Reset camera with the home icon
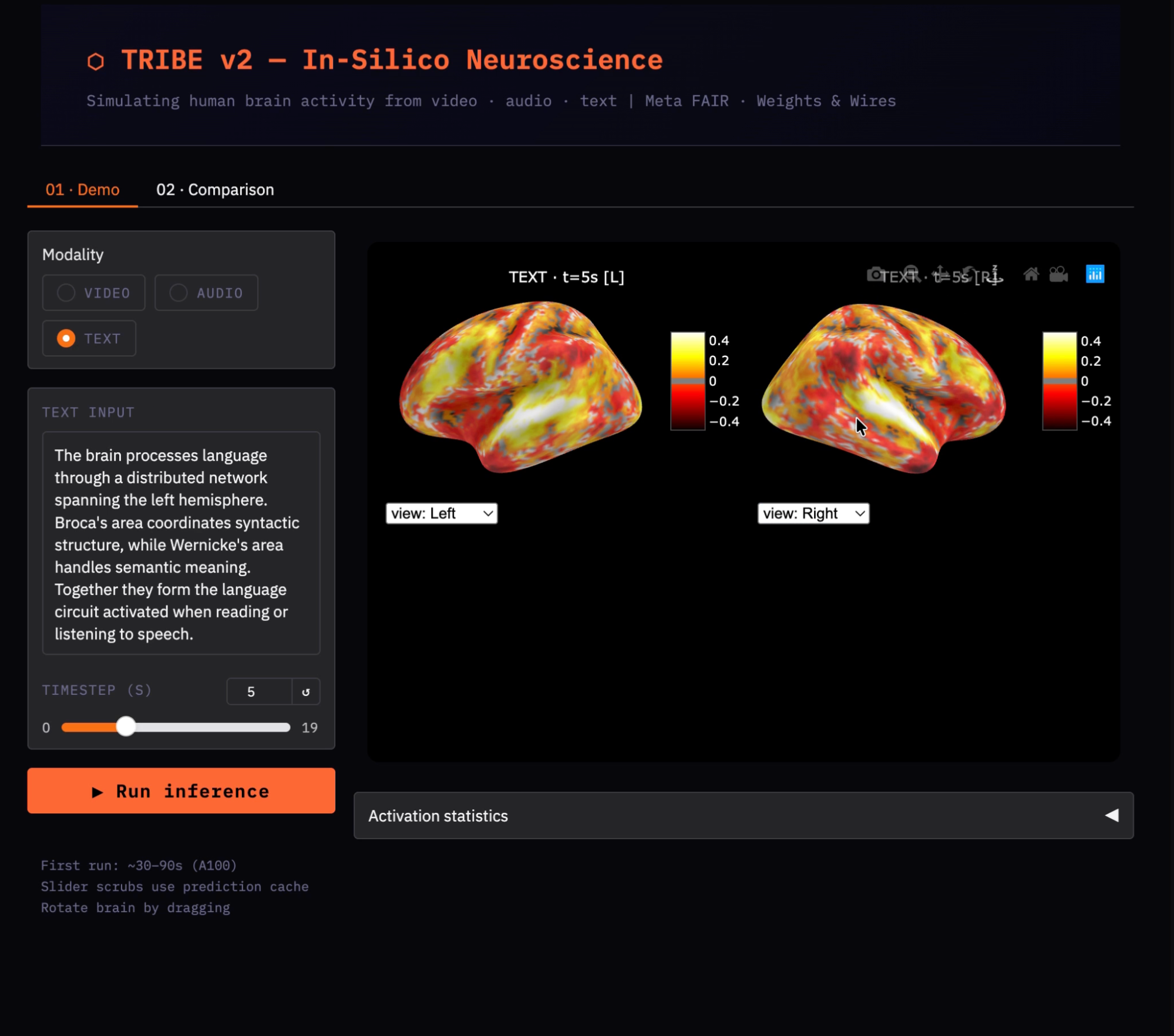 [x=1031, y=274]
